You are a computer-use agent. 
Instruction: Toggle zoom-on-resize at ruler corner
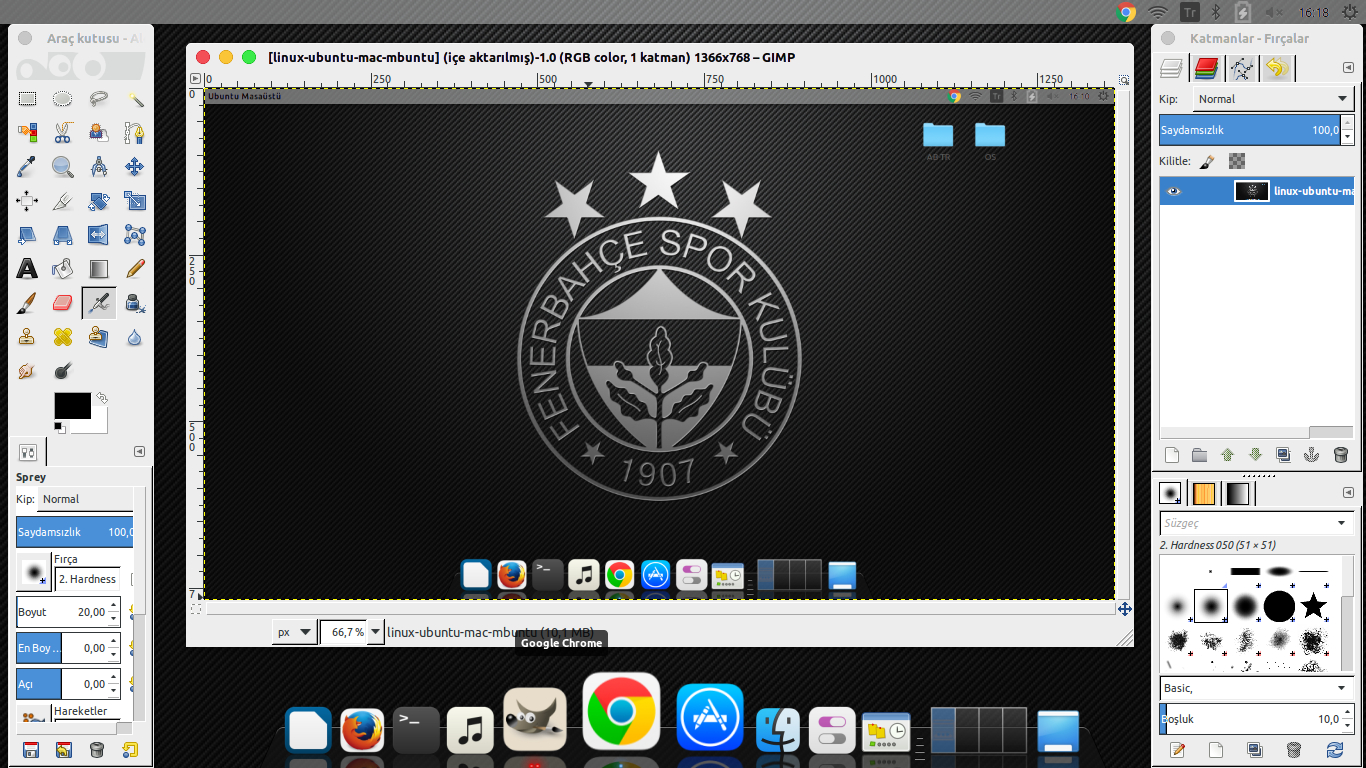pyautogui.click(x=1125, y=79)
